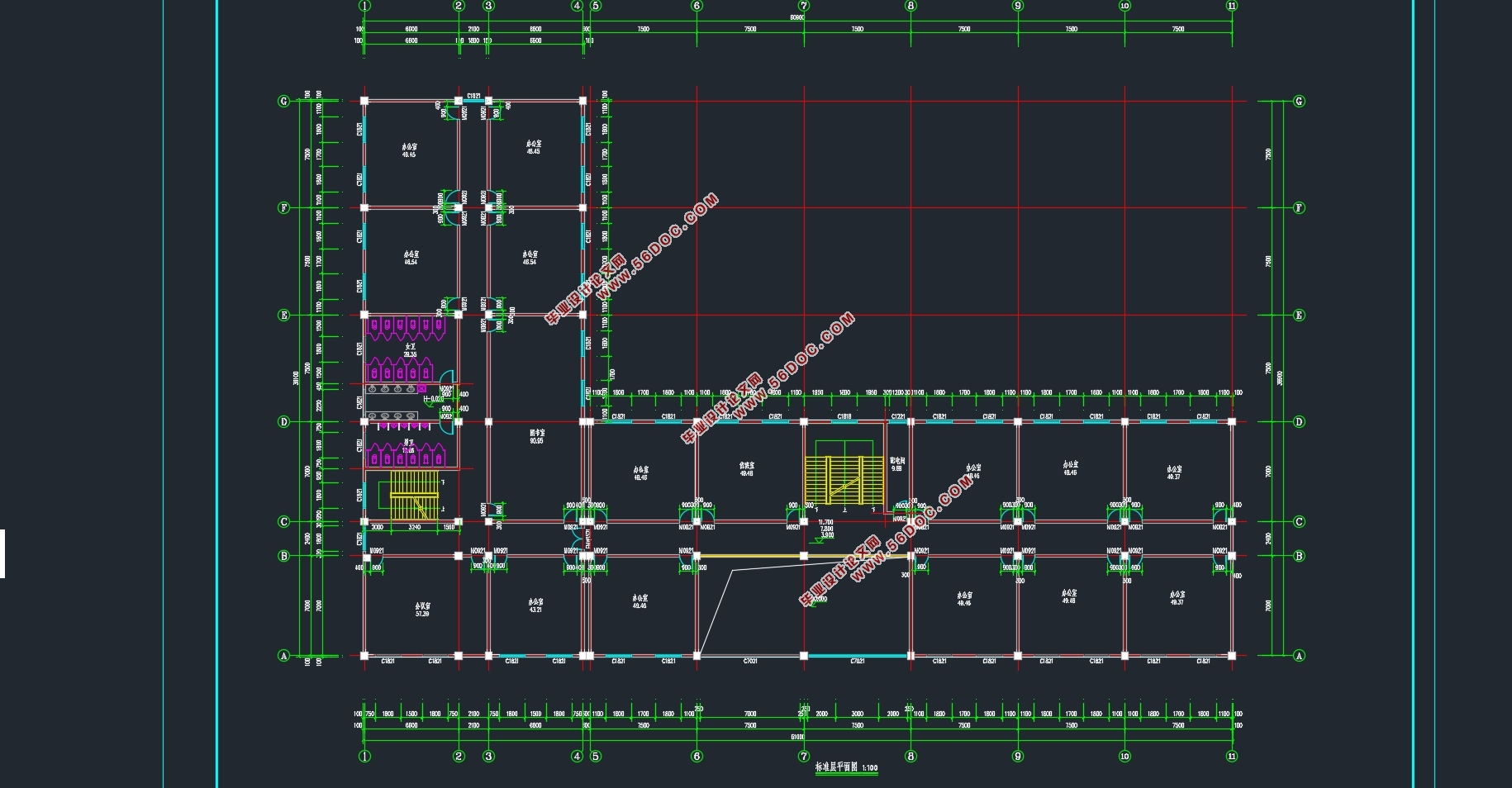Click axis bubble 1 below the plan
Image resolution: width=1512 pixels, height=788 pixels.
pyautogui.click(x=365, y=756)
